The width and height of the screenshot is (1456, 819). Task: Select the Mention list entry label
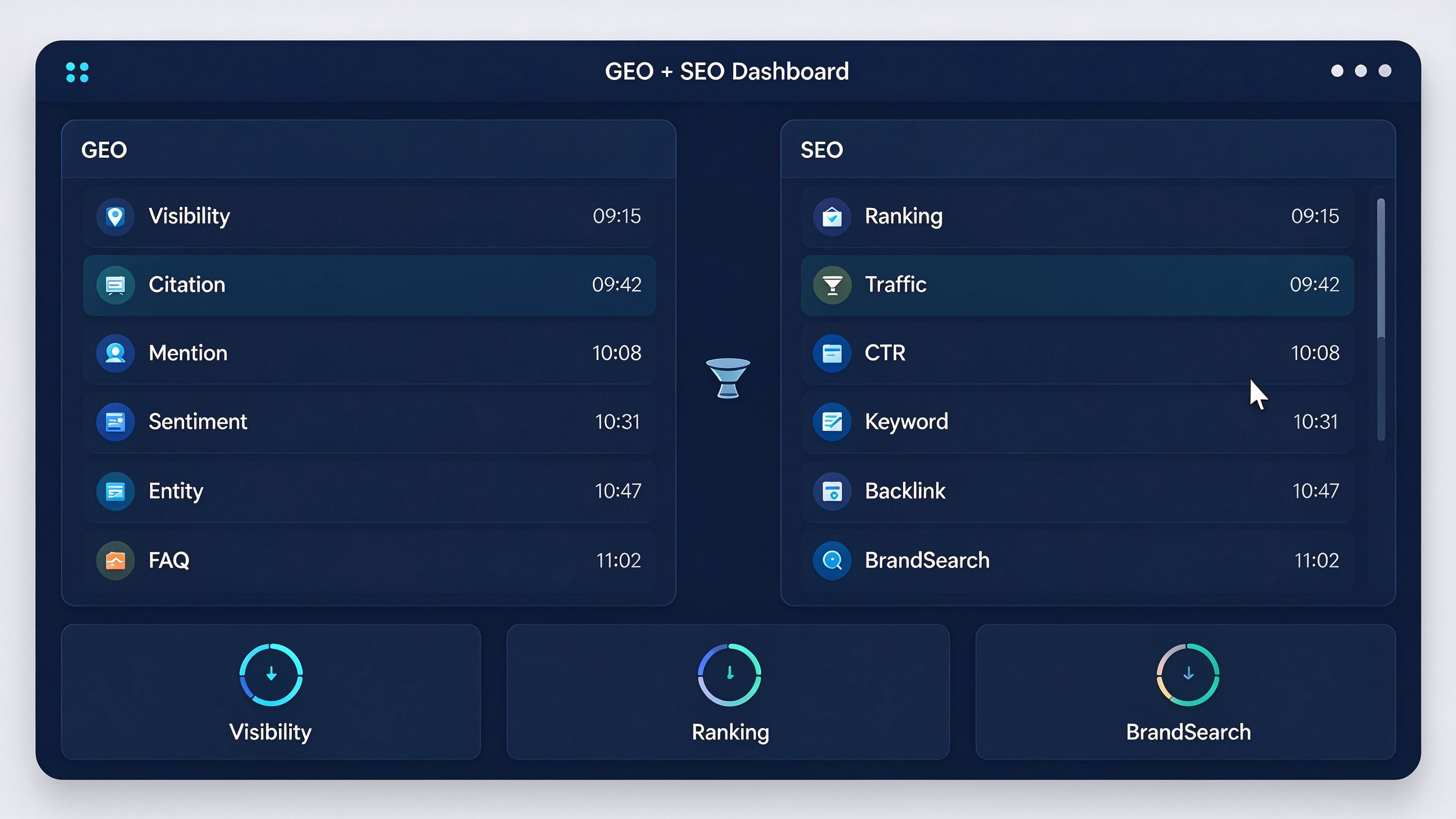pos(188,354)
